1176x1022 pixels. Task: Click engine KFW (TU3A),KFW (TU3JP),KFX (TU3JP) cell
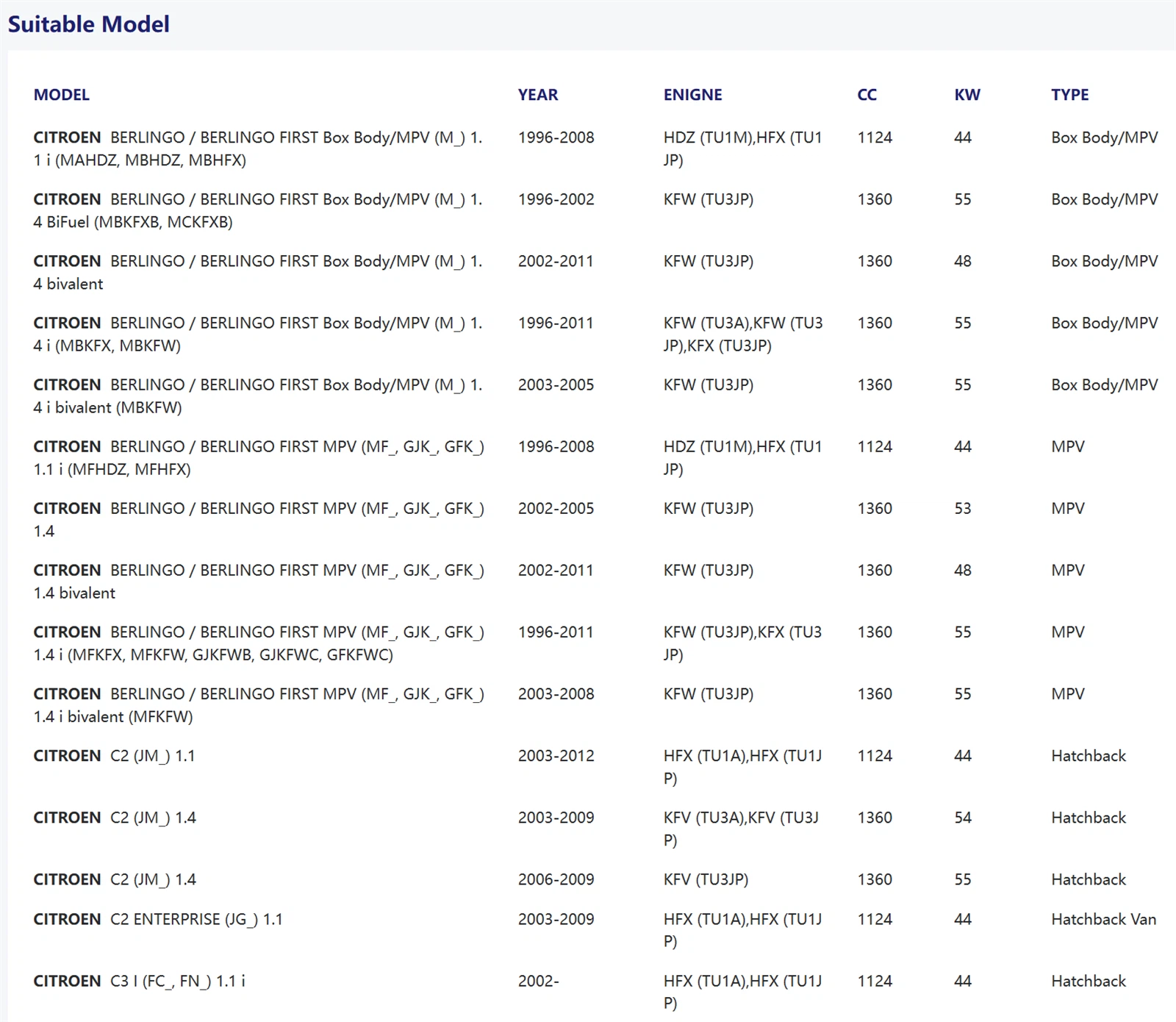[x=743, y=334]
